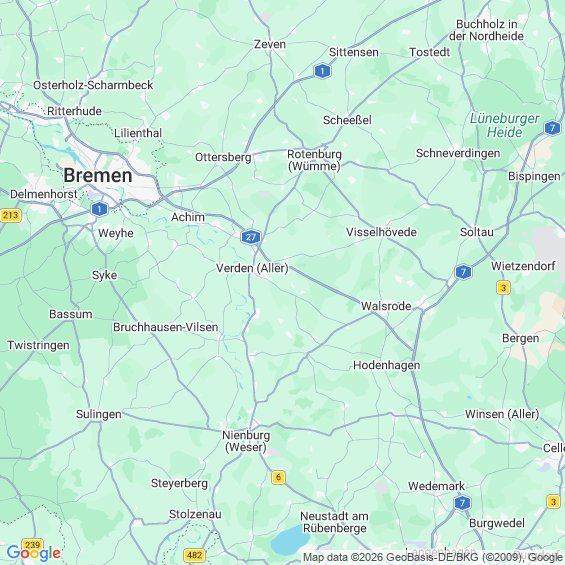
Task: Click the Google logo
Action: [34, 553]
